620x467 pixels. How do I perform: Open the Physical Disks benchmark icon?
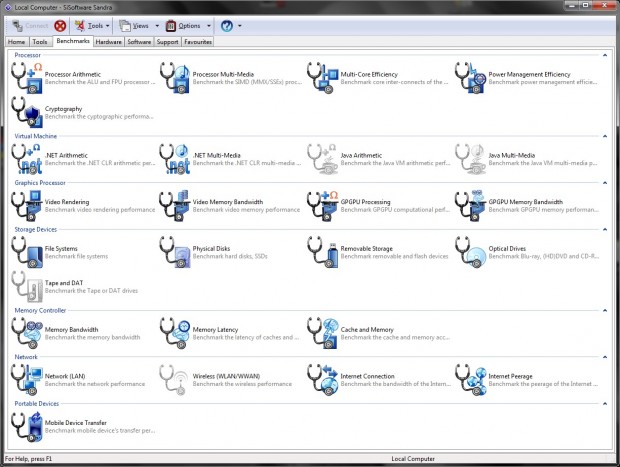pos(175,252)
